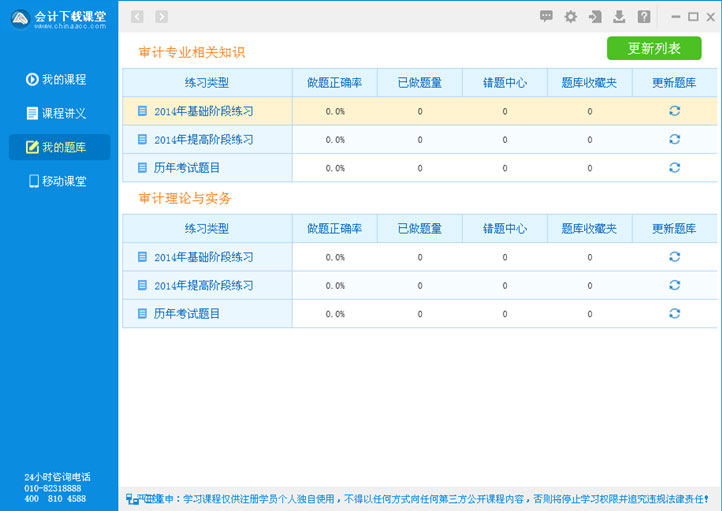Open 2014年基础阶段练习 under 审计理论与实务
The image size is (722, 511).
pyautogui.click(x=203, y=257)
